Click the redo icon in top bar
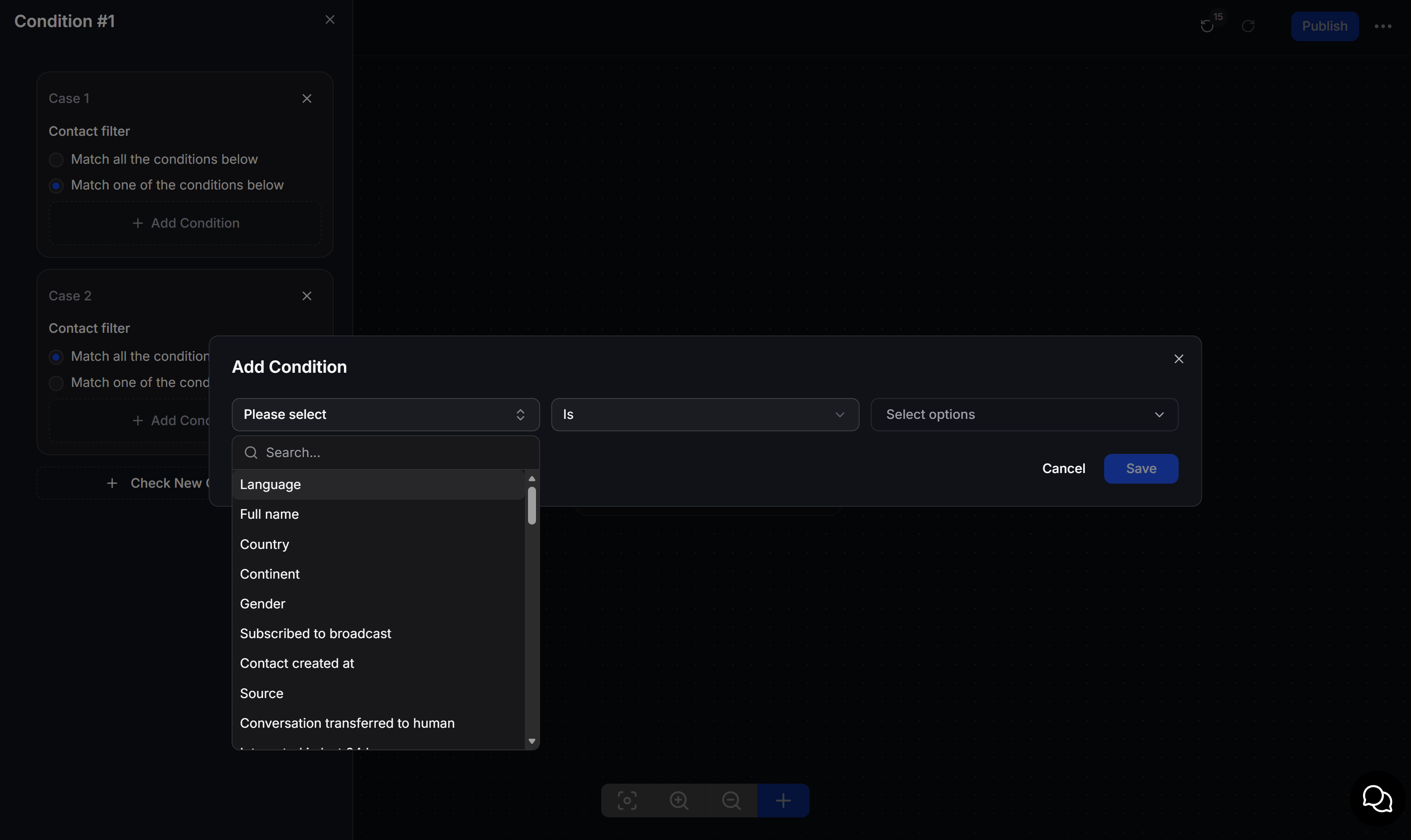The width and height of the screenshot is (1411, 840). [1248, 26]
